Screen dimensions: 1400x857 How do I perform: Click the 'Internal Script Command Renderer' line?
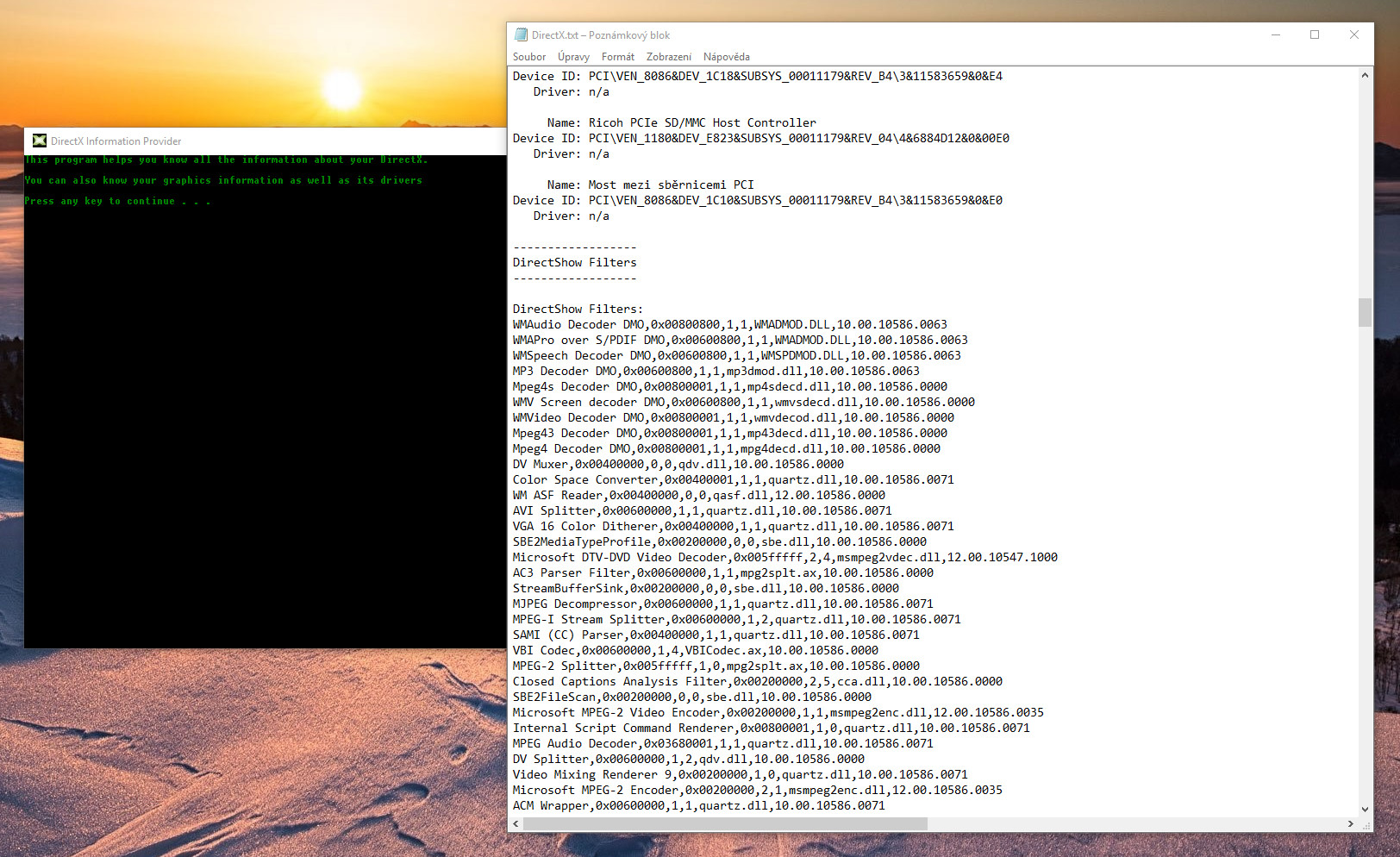pyautogui.click(x=771, y=728)
